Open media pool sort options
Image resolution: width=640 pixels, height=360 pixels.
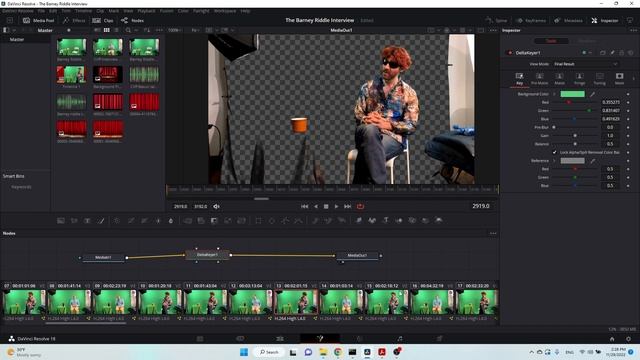(147, 30)
